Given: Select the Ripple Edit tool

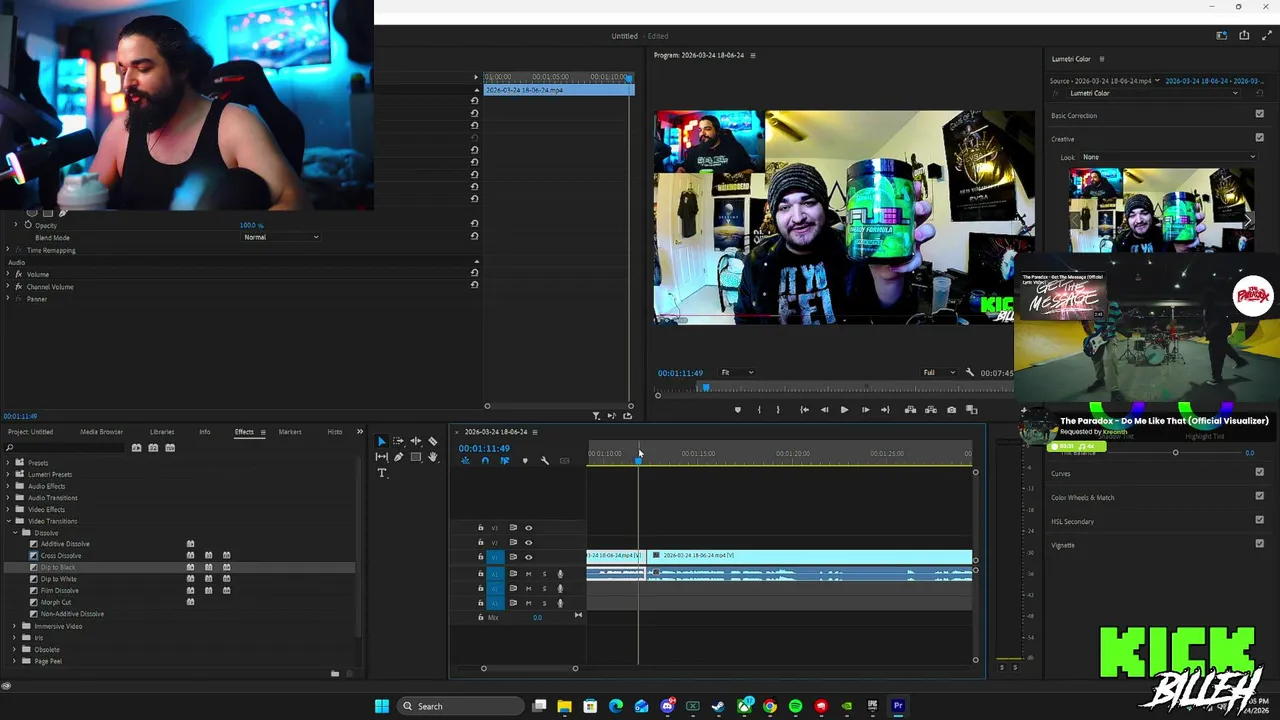Looking at the screenshot, I should [416, 441].
